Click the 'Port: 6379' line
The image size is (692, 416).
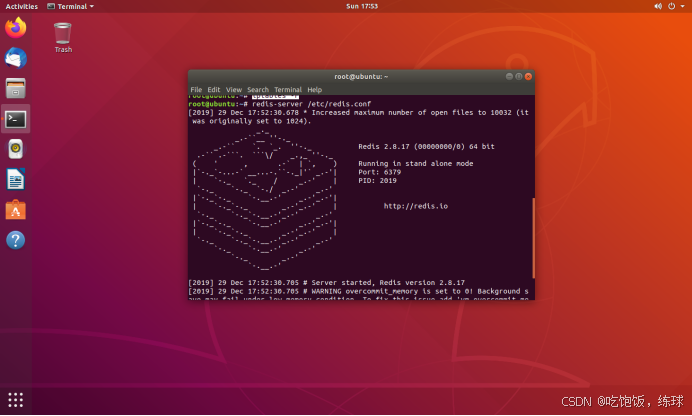[x=380, y=172]
